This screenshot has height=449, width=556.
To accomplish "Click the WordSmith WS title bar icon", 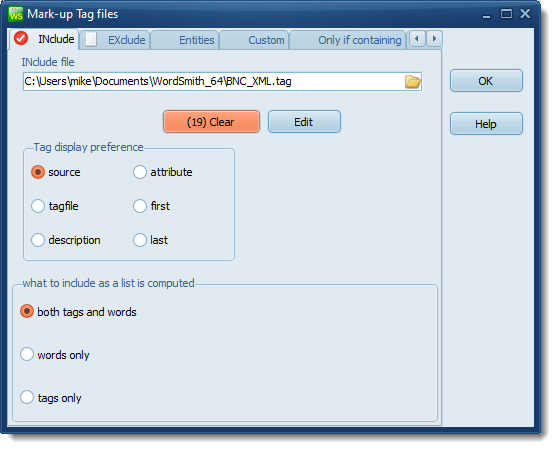I will point(16,14).
